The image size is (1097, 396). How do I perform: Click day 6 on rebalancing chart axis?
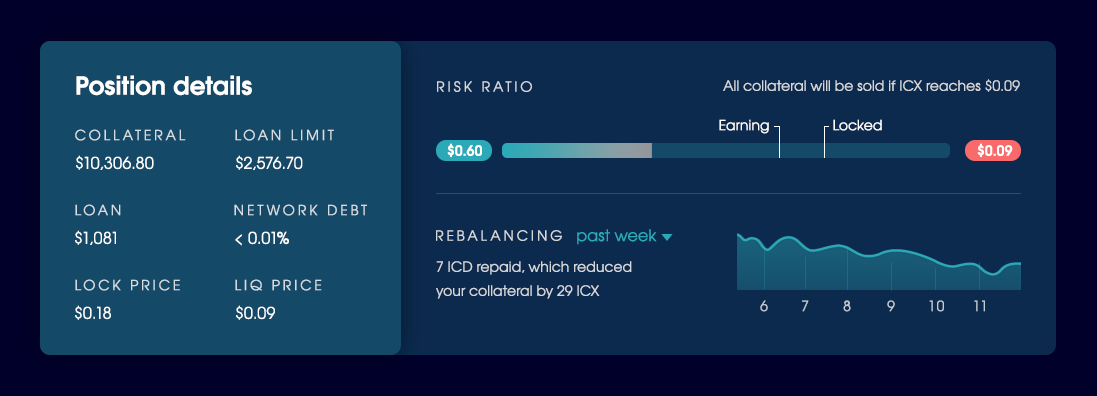click(763, 306)
